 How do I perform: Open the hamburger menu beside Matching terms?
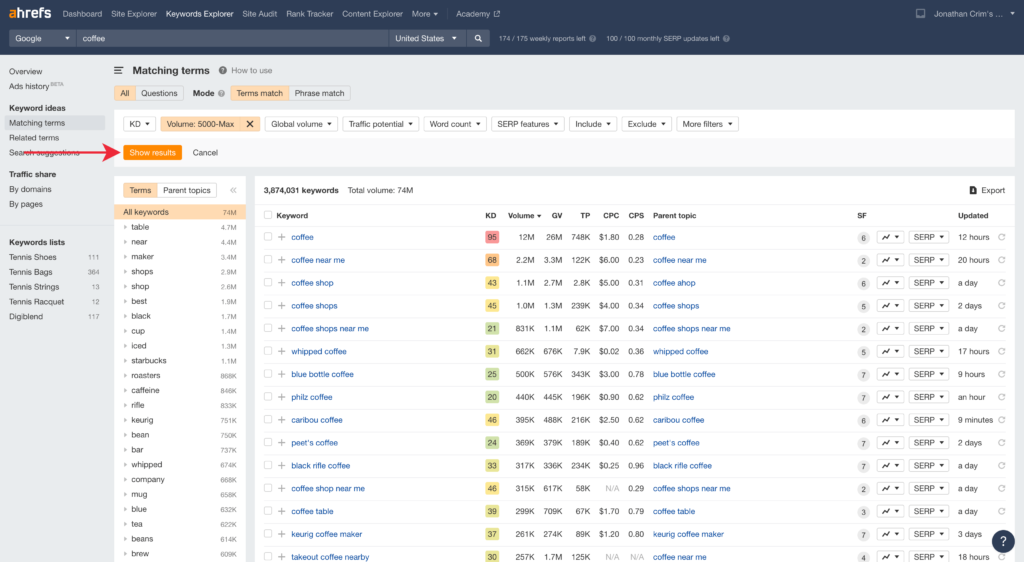[x=118, y=70]
